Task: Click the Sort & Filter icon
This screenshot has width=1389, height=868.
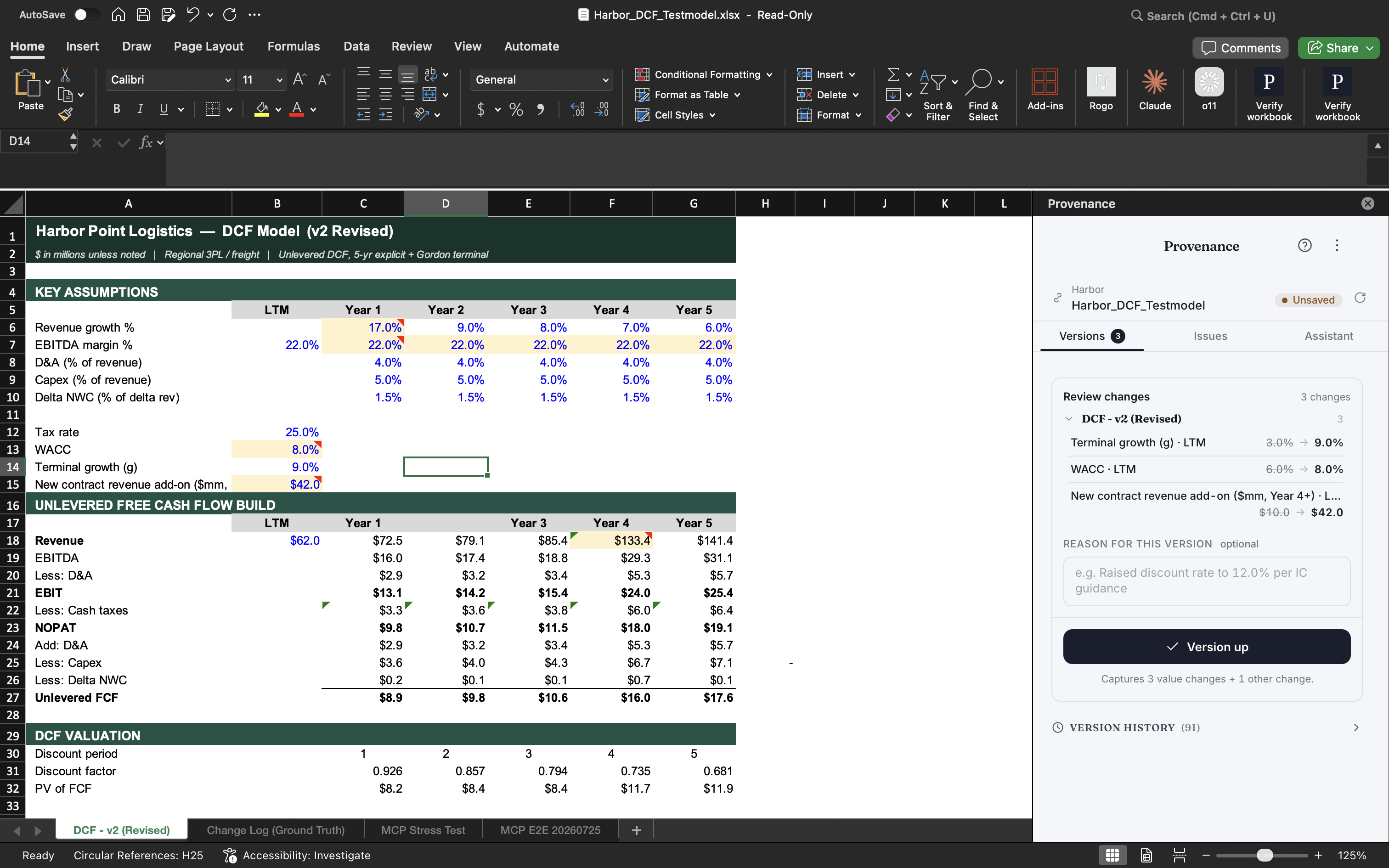Action: (x=932, y=82)
